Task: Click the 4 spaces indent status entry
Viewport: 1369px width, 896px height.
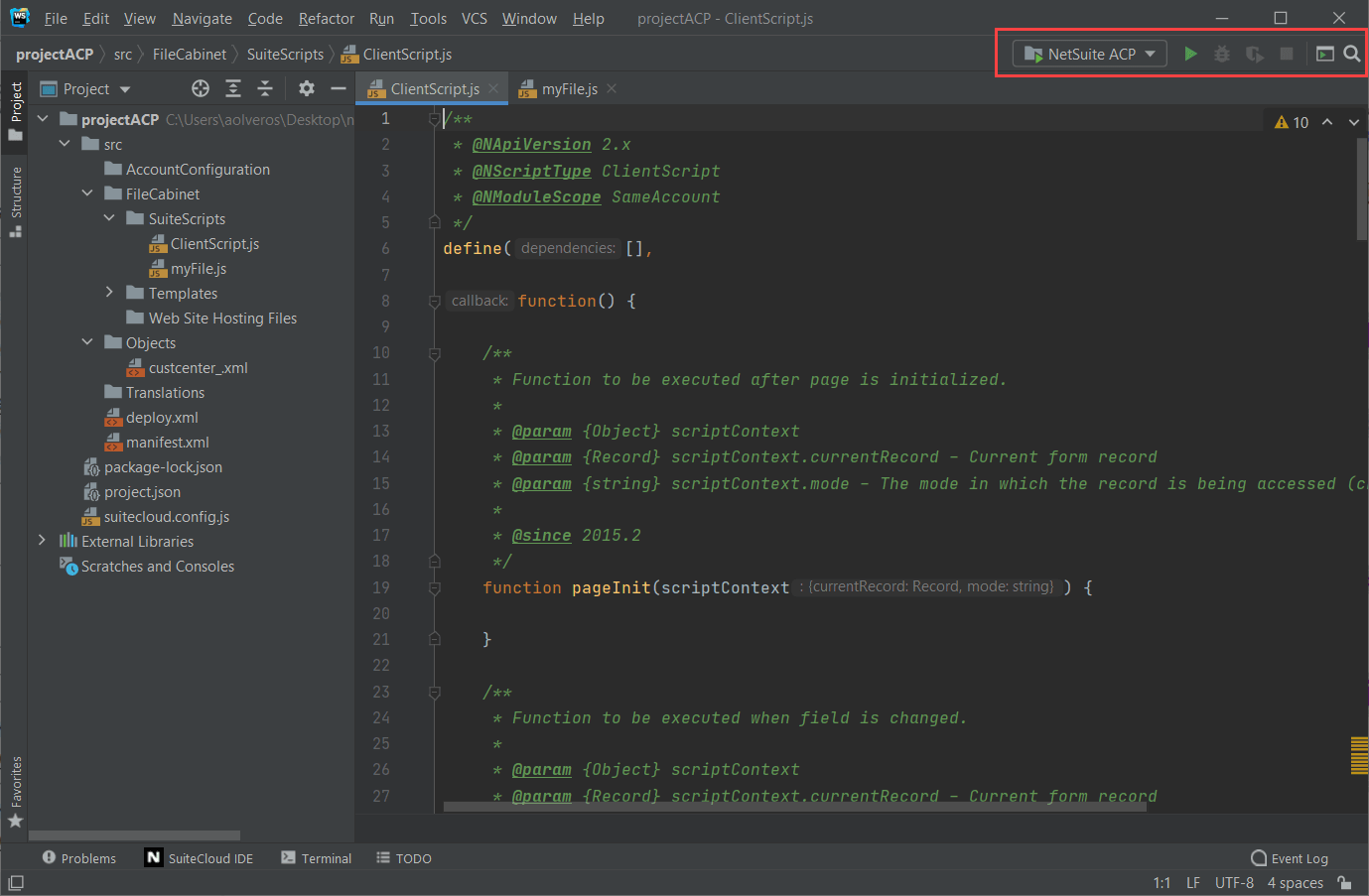Action: pos(1295,882)
